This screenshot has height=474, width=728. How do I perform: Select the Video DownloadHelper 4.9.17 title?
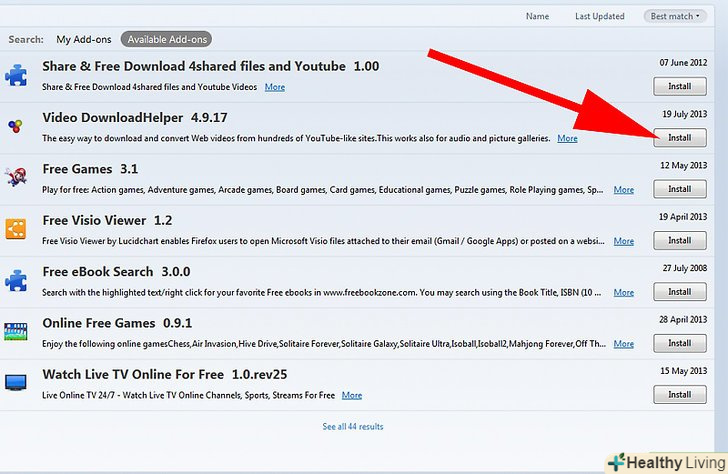click(135, 118)
